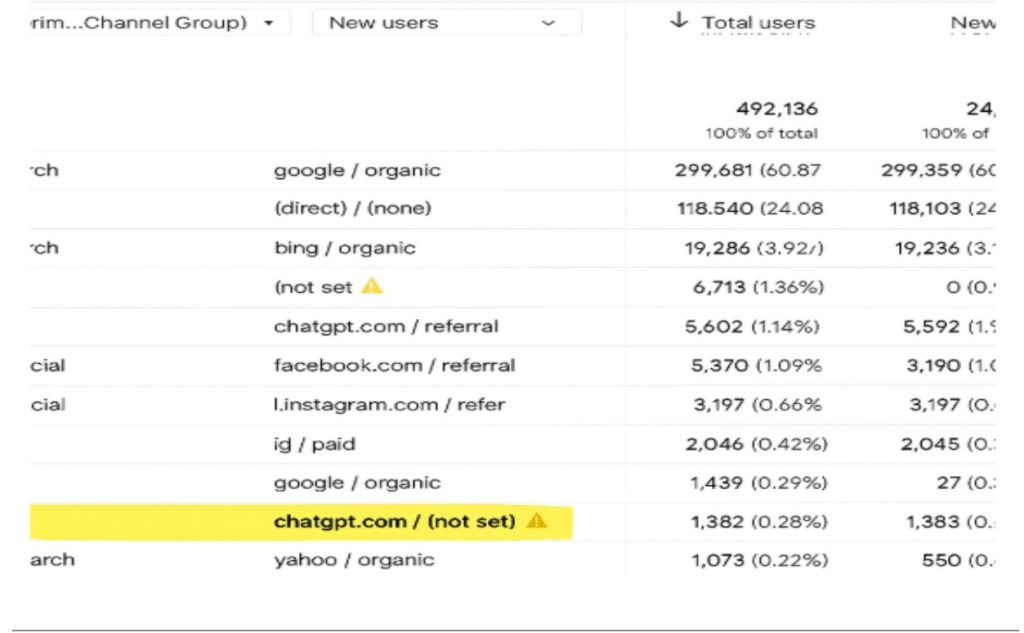Image resolution: width=1024 pixels, height=633 pixels.
Task: Click the sort arrow beside Total users
Action: tap(679, 21)
